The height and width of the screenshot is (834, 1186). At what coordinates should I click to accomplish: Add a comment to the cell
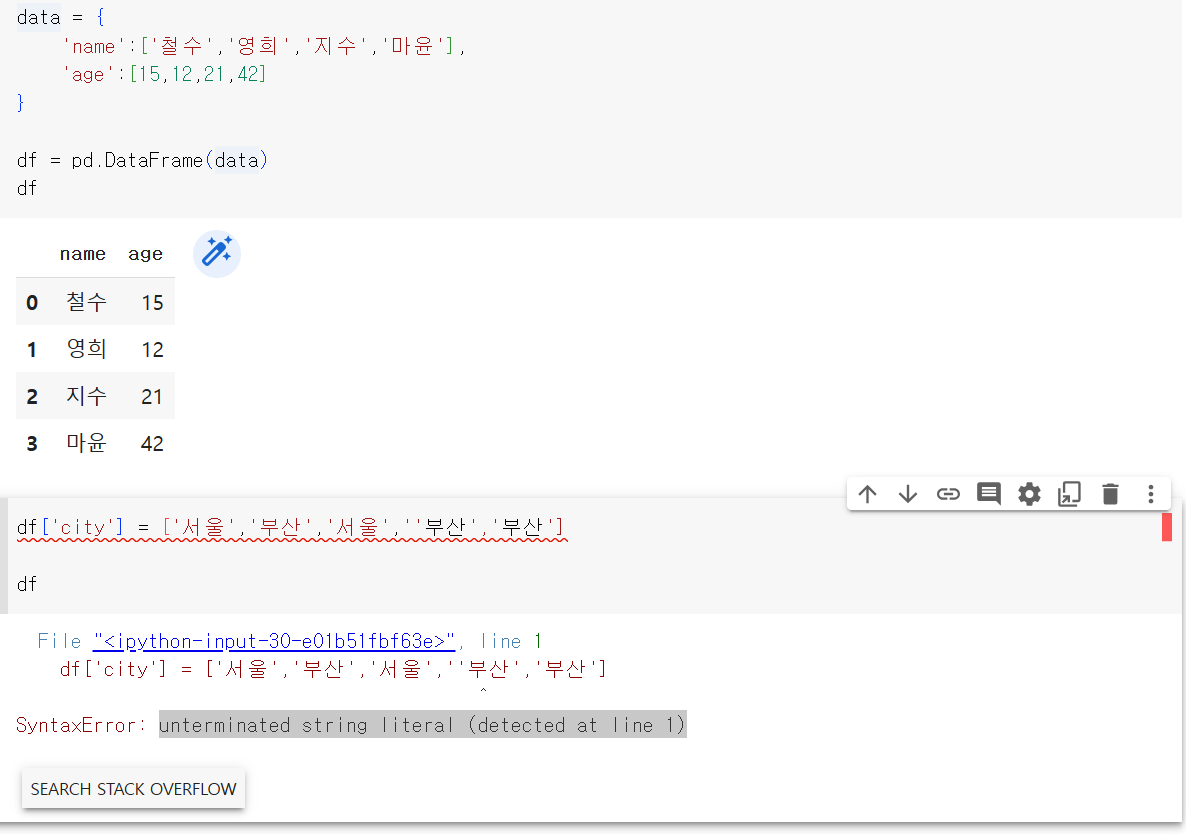coord(989,495)
